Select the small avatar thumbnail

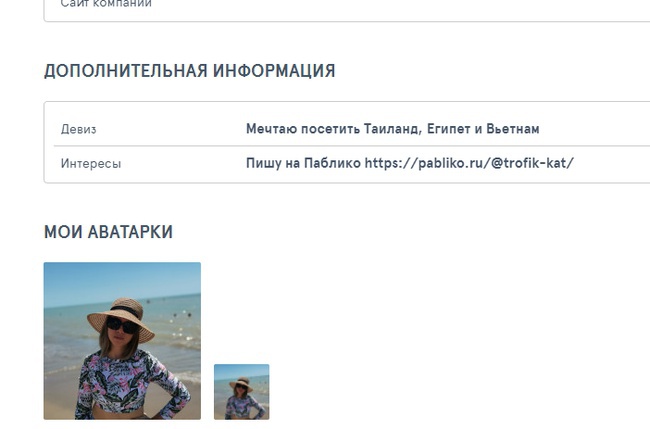pyautogui.click(x=242, y=392)
